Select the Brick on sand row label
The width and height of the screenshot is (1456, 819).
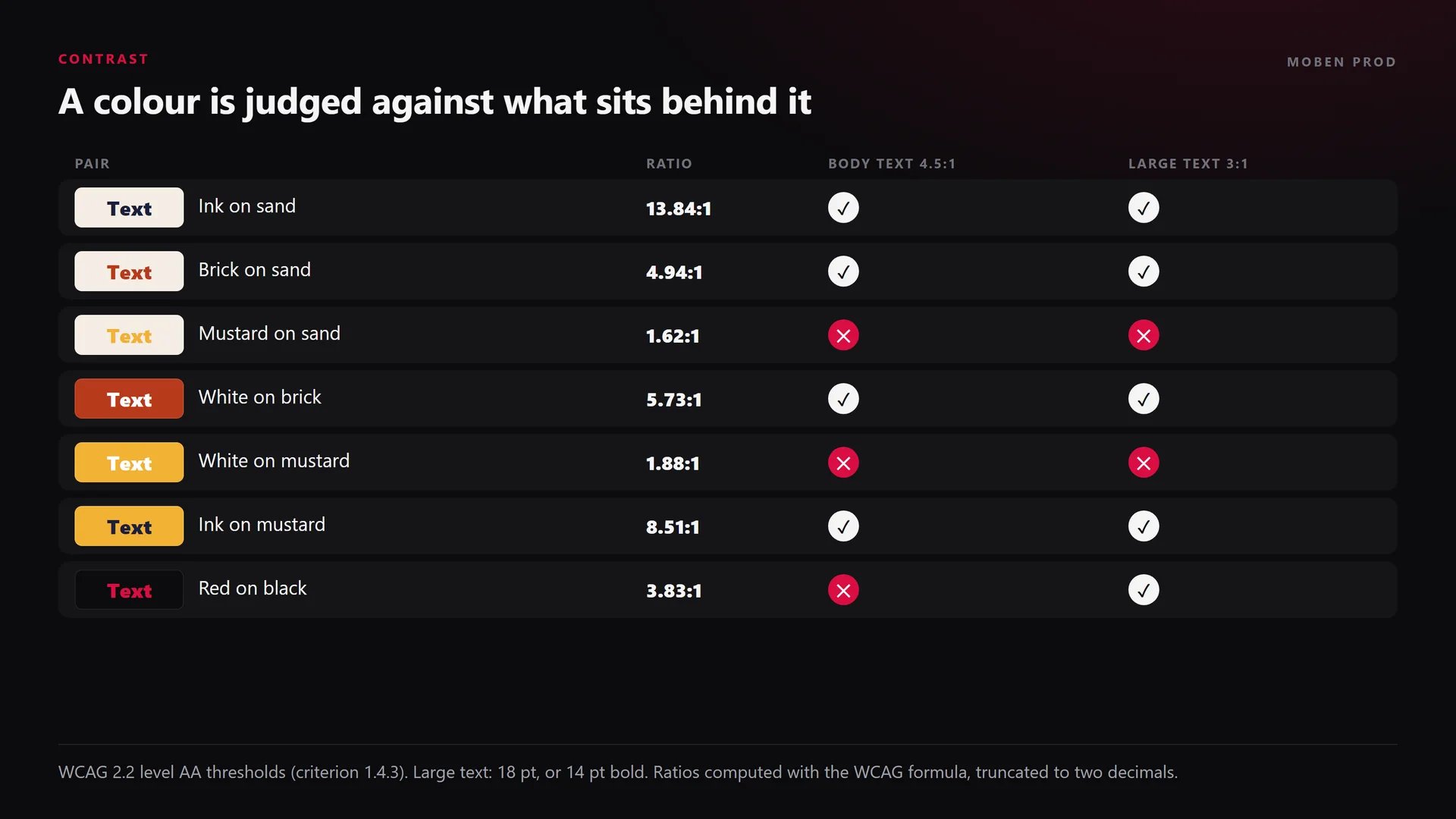pyautogui.click(x=255, y=270)
